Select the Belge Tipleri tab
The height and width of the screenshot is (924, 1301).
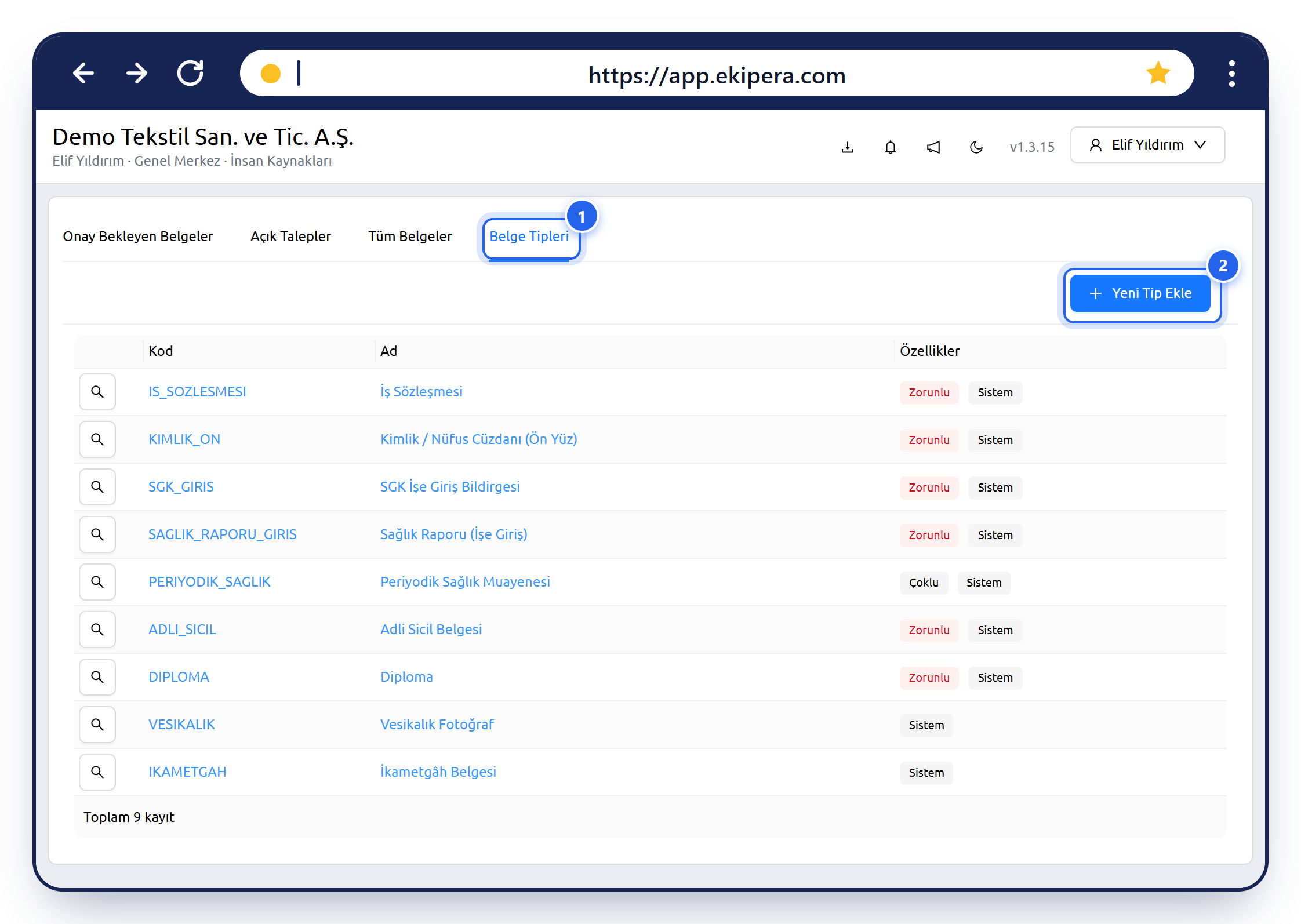529,237
